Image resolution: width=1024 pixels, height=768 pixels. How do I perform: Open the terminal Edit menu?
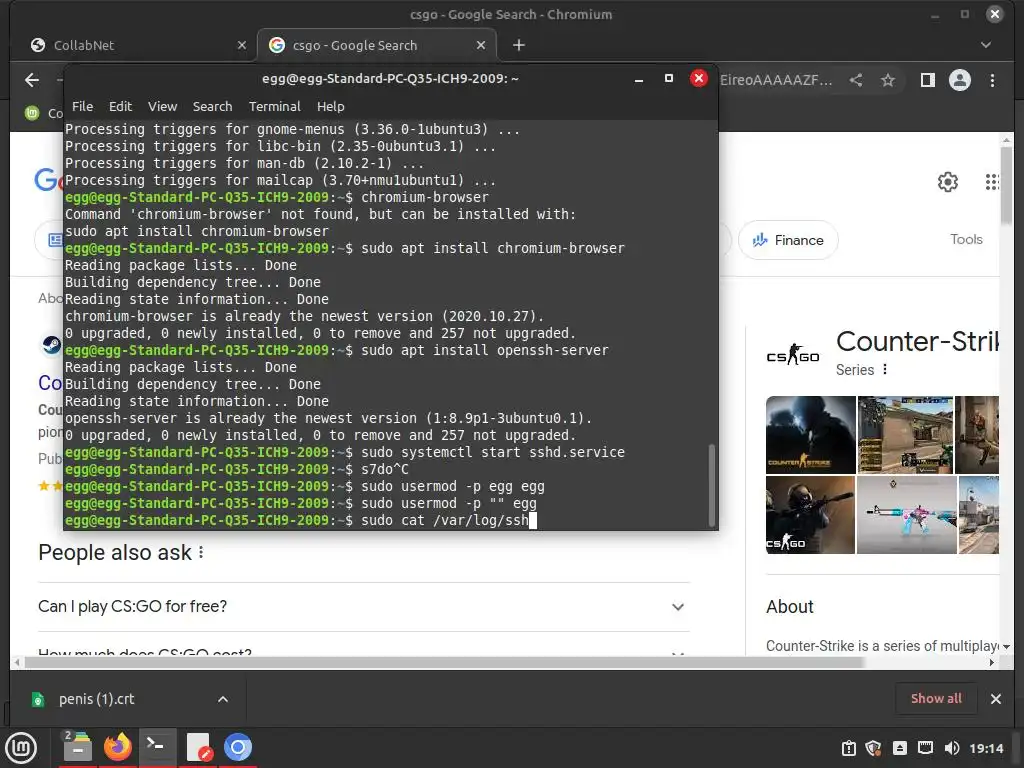[x=120, y=106]
